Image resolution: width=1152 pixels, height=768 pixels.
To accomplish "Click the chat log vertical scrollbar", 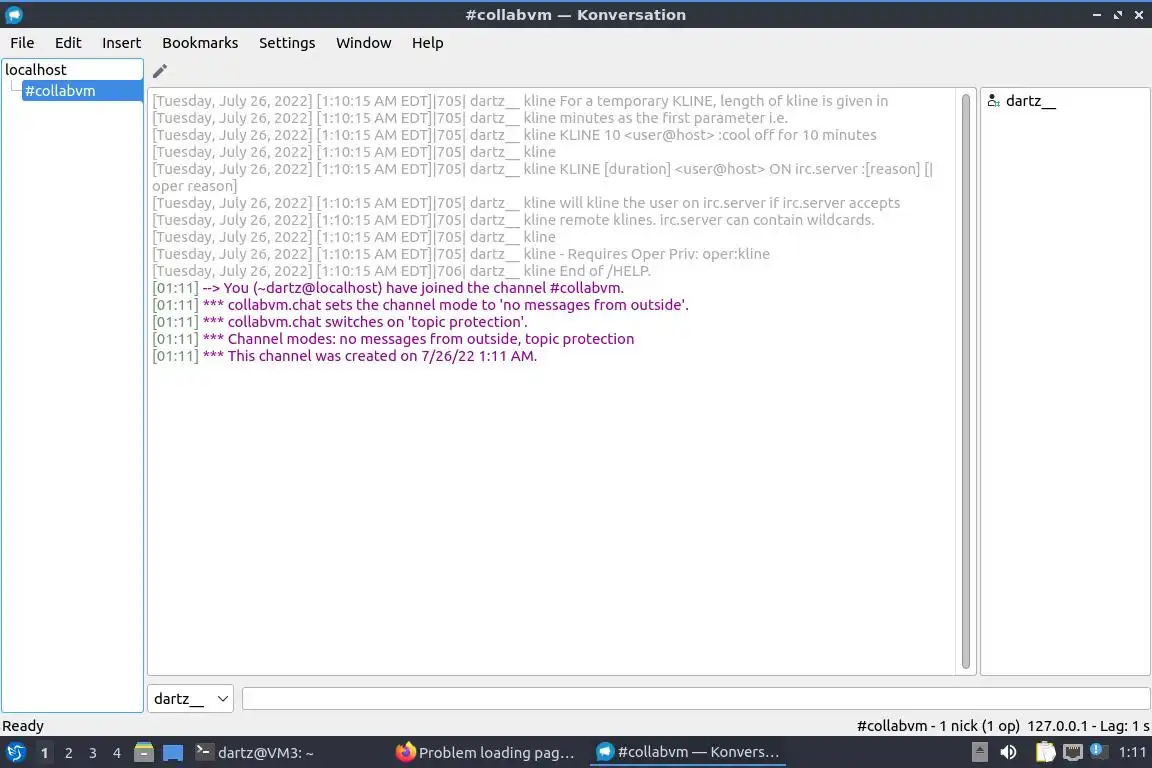I will 965,381.
